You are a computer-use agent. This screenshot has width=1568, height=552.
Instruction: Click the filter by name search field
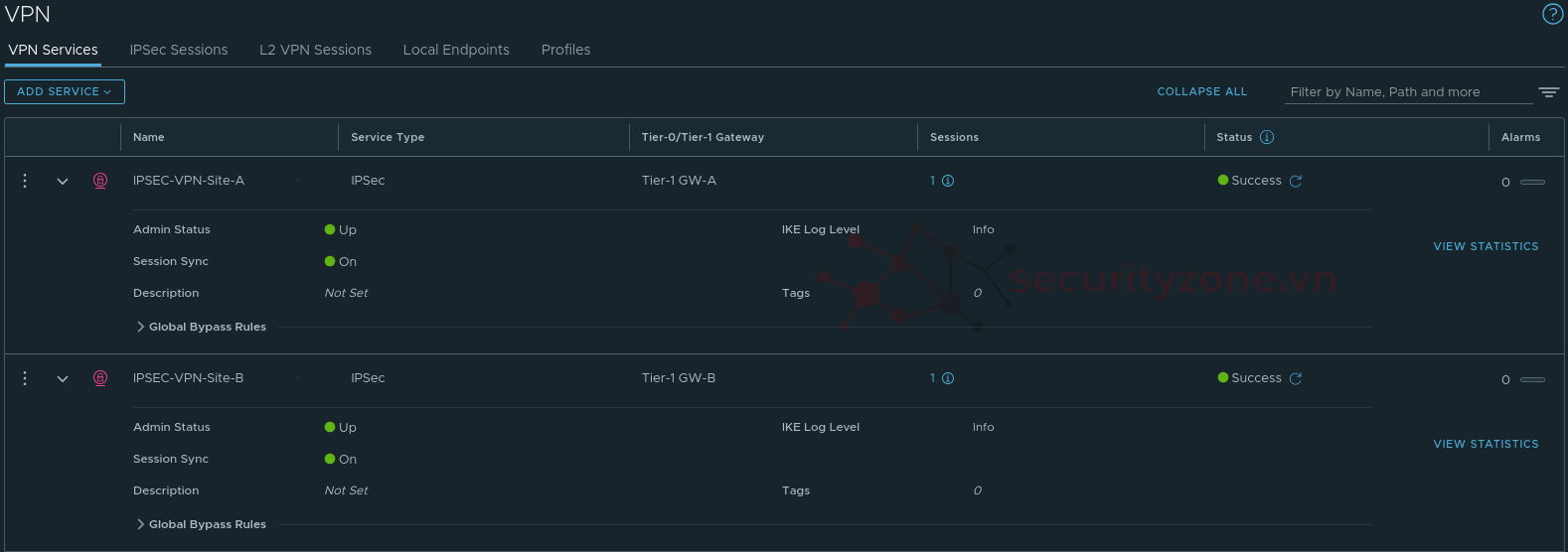1407,92
